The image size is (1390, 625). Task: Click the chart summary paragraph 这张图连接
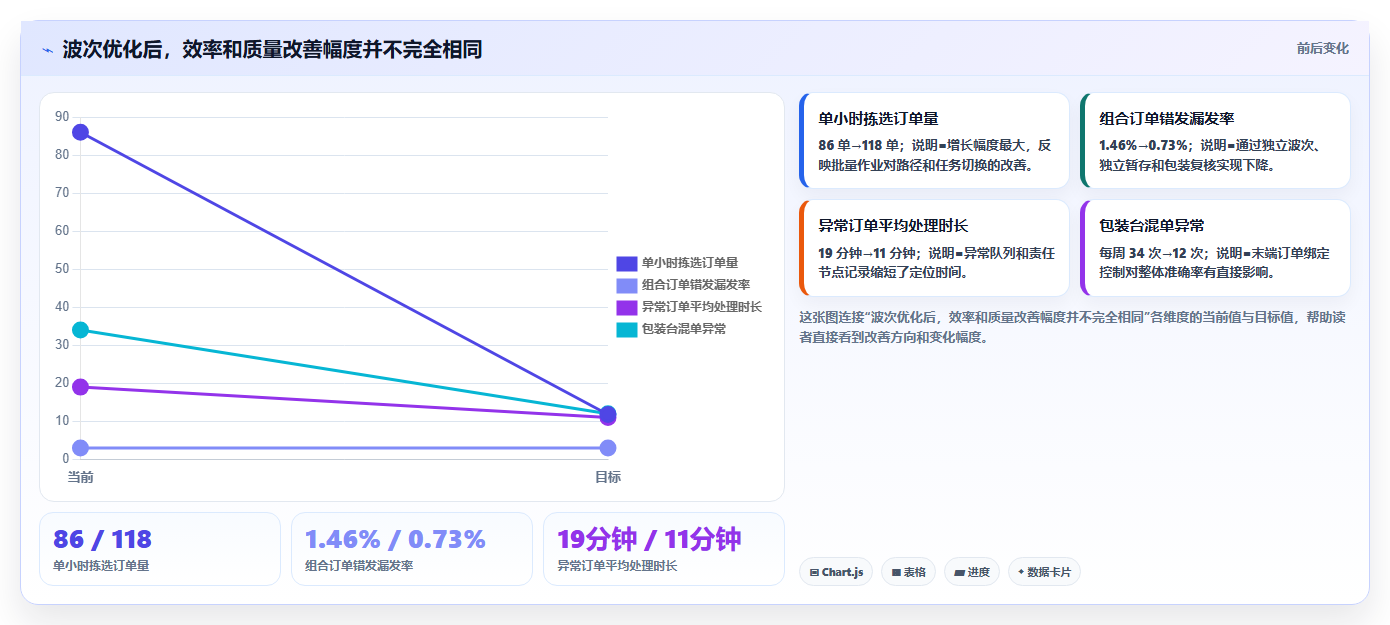(1072, 327)
